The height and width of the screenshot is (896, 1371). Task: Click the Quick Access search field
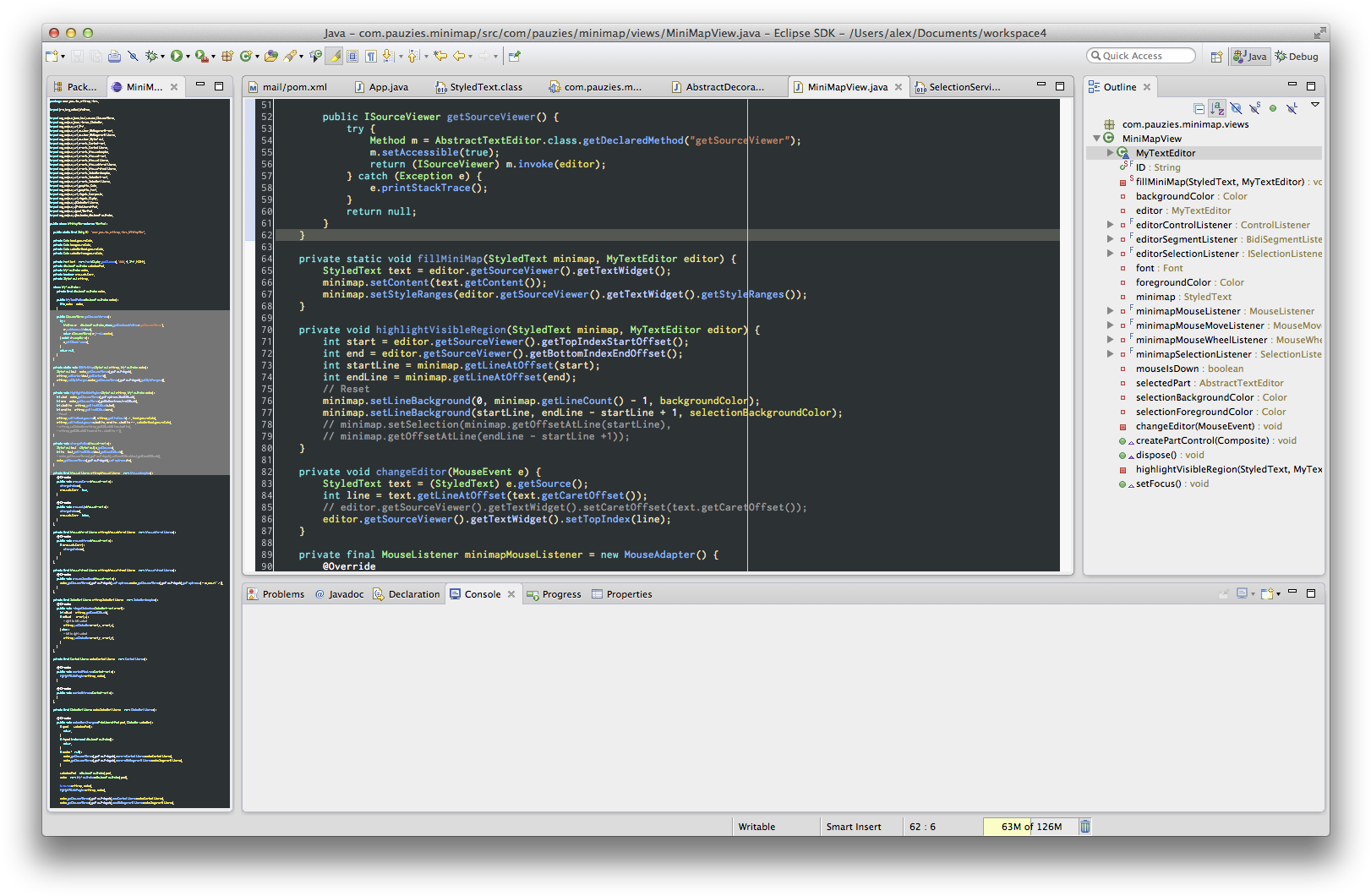[1140, 56]
